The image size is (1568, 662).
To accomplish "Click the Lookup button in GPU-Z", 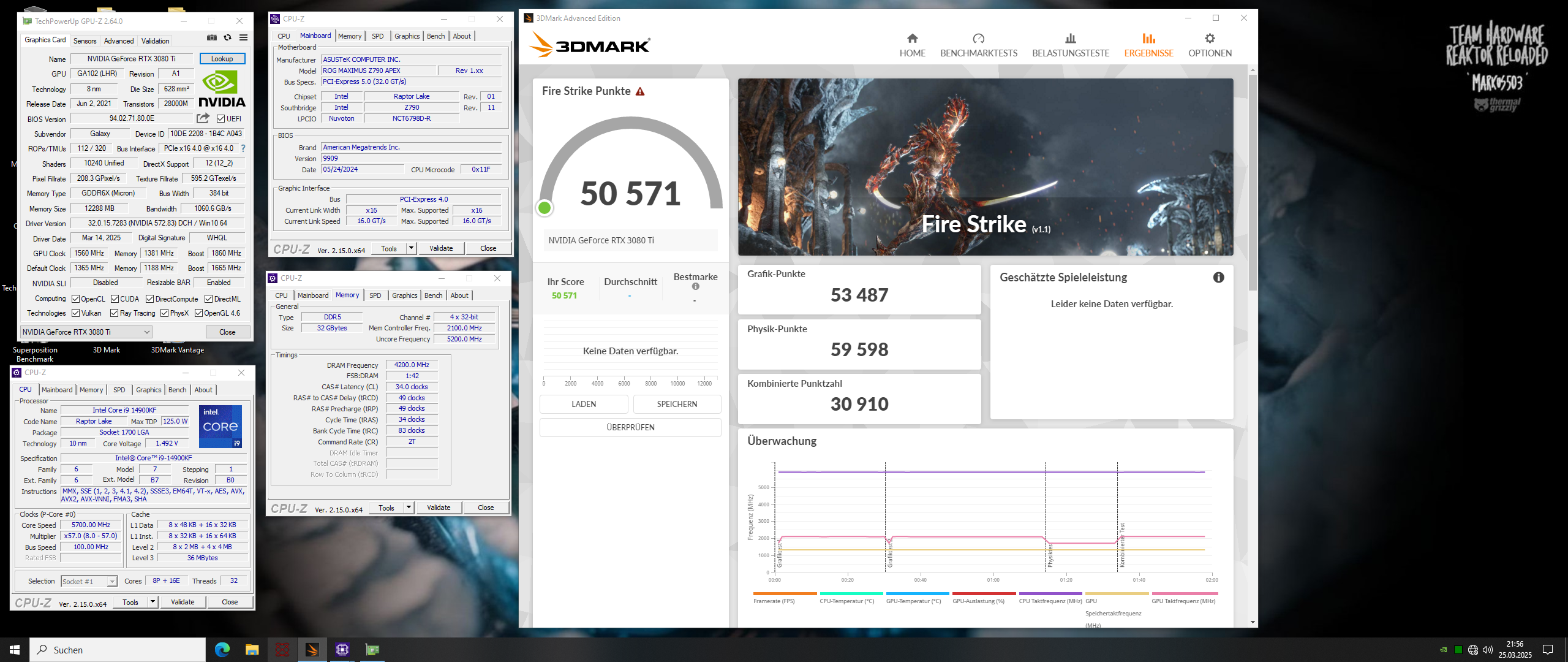I will pyautogui.click(x=222, y=59).
